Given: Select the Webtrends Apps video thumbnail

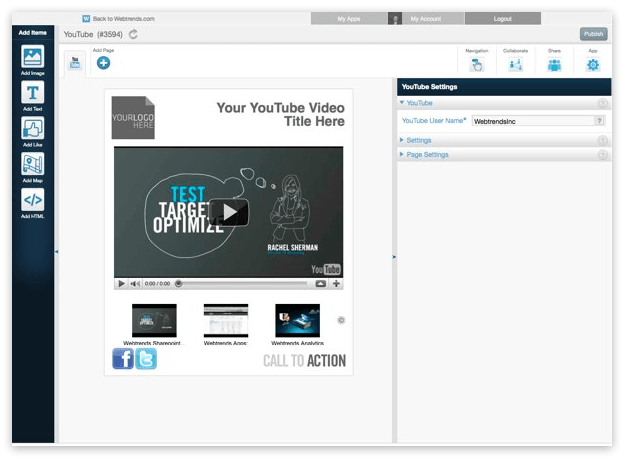Looking at the screenshot, I should point(226,321).
